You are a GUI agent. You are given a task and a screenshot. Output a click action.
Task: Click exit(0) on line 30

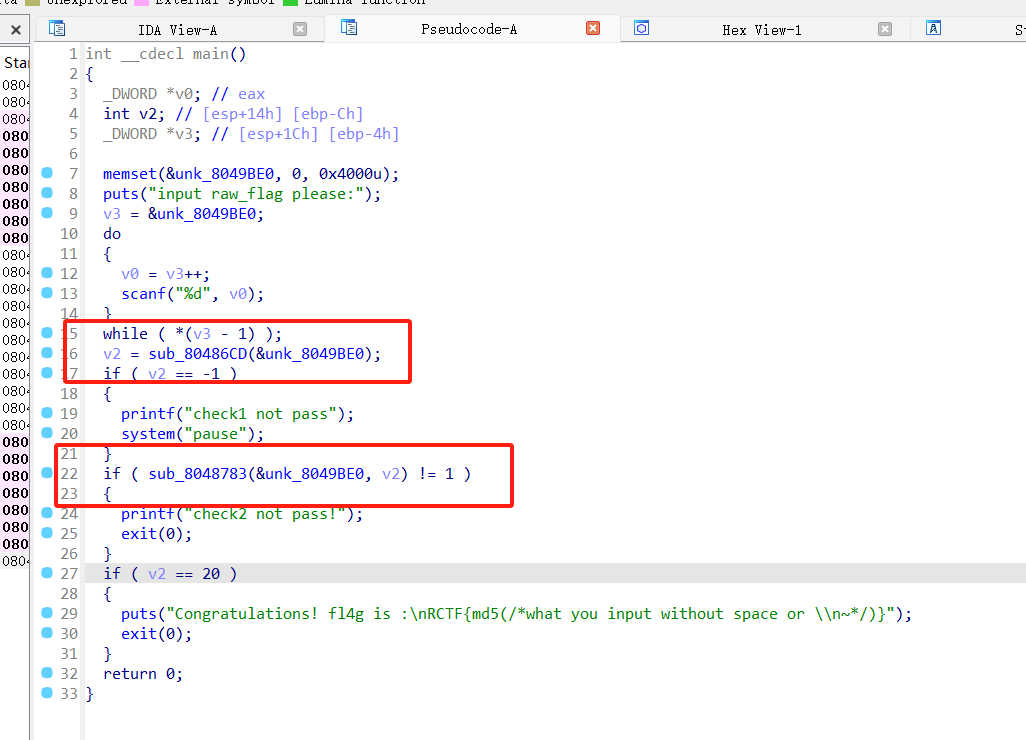click(x=156, y=634)
